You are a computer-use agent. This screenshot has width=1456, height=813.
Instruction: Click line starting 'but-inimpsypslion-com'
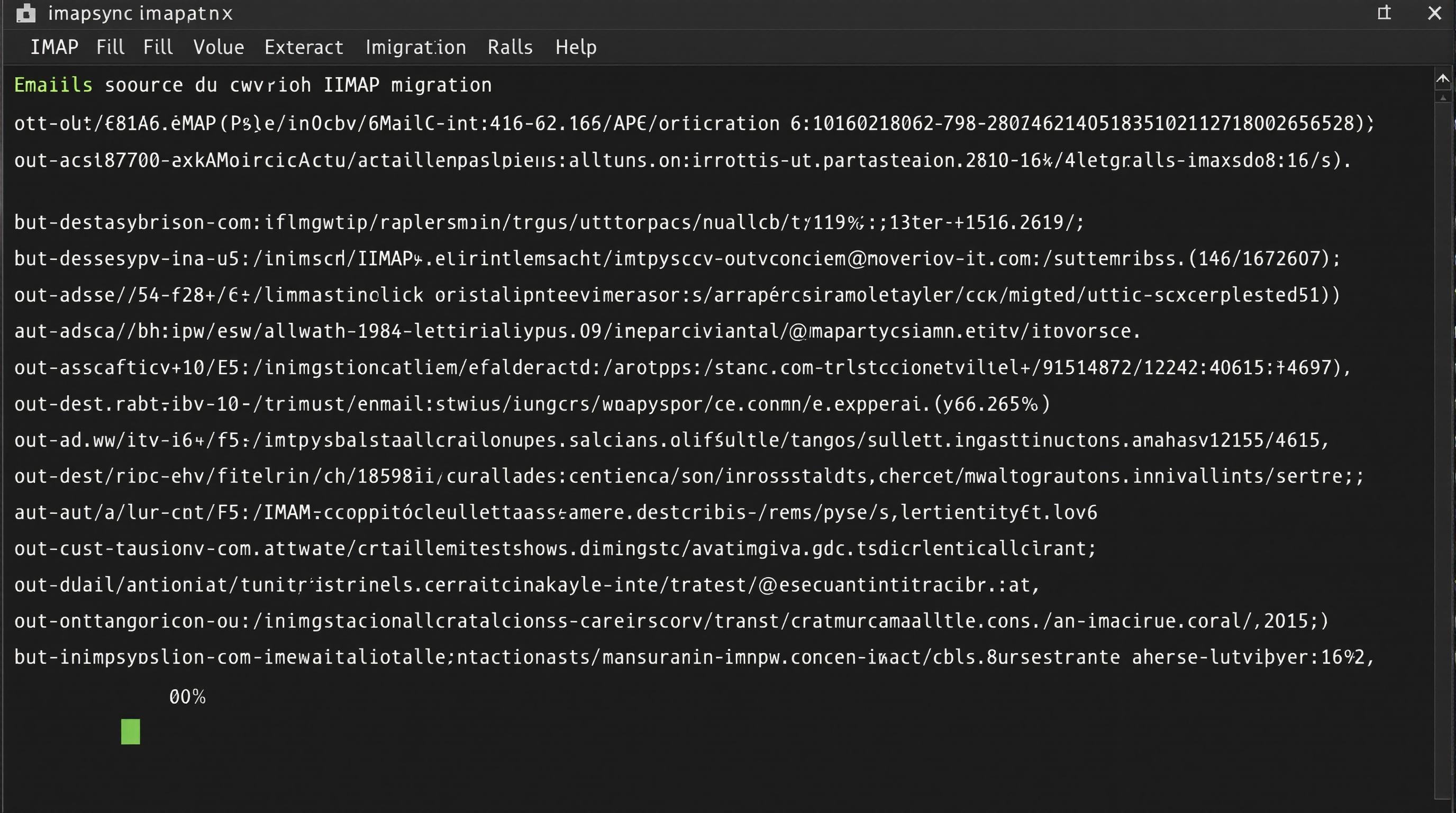click(x=694, y=657)
